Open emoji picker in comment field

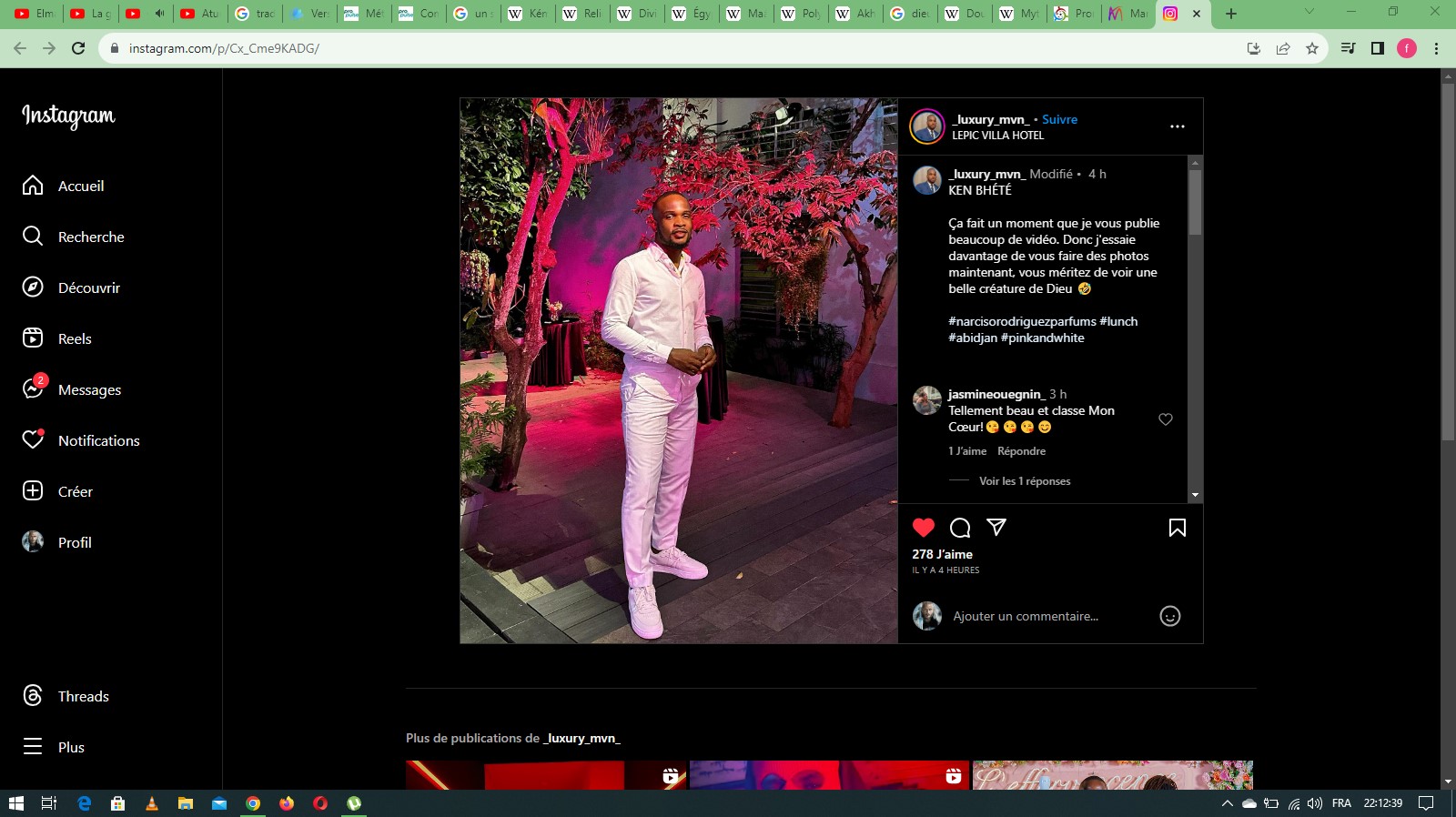pyautogui.click(x=1169, y=616)
